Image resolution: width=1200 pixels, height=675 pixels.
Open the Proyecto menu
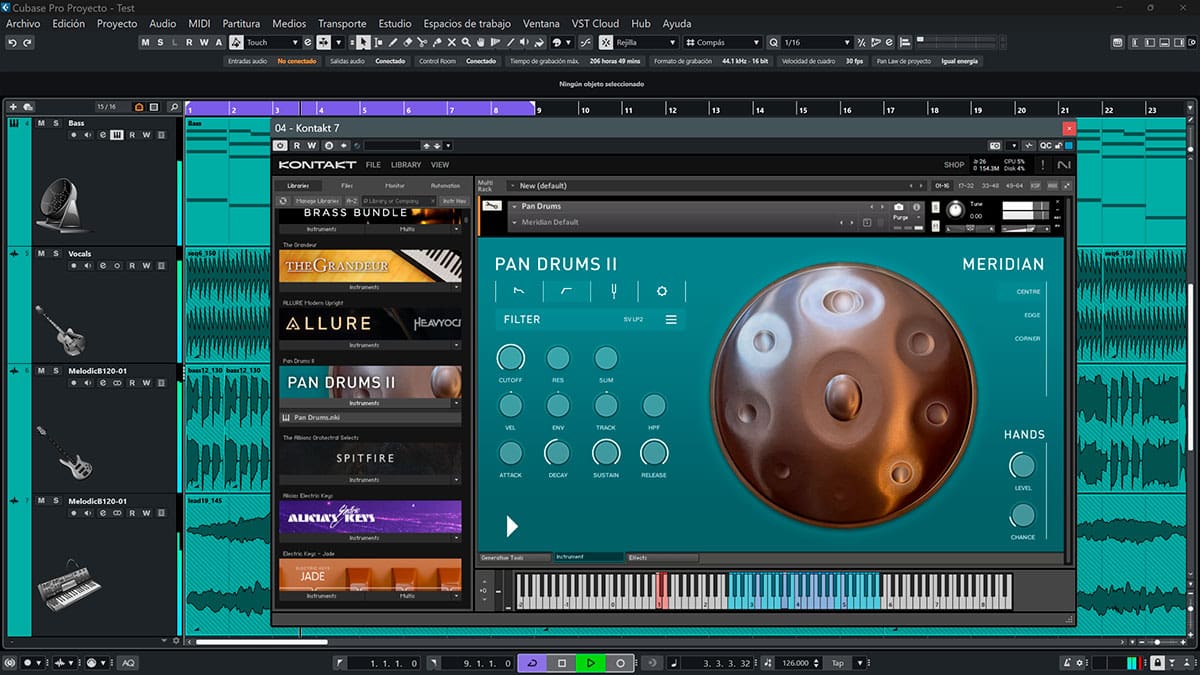tap(117, 23)
